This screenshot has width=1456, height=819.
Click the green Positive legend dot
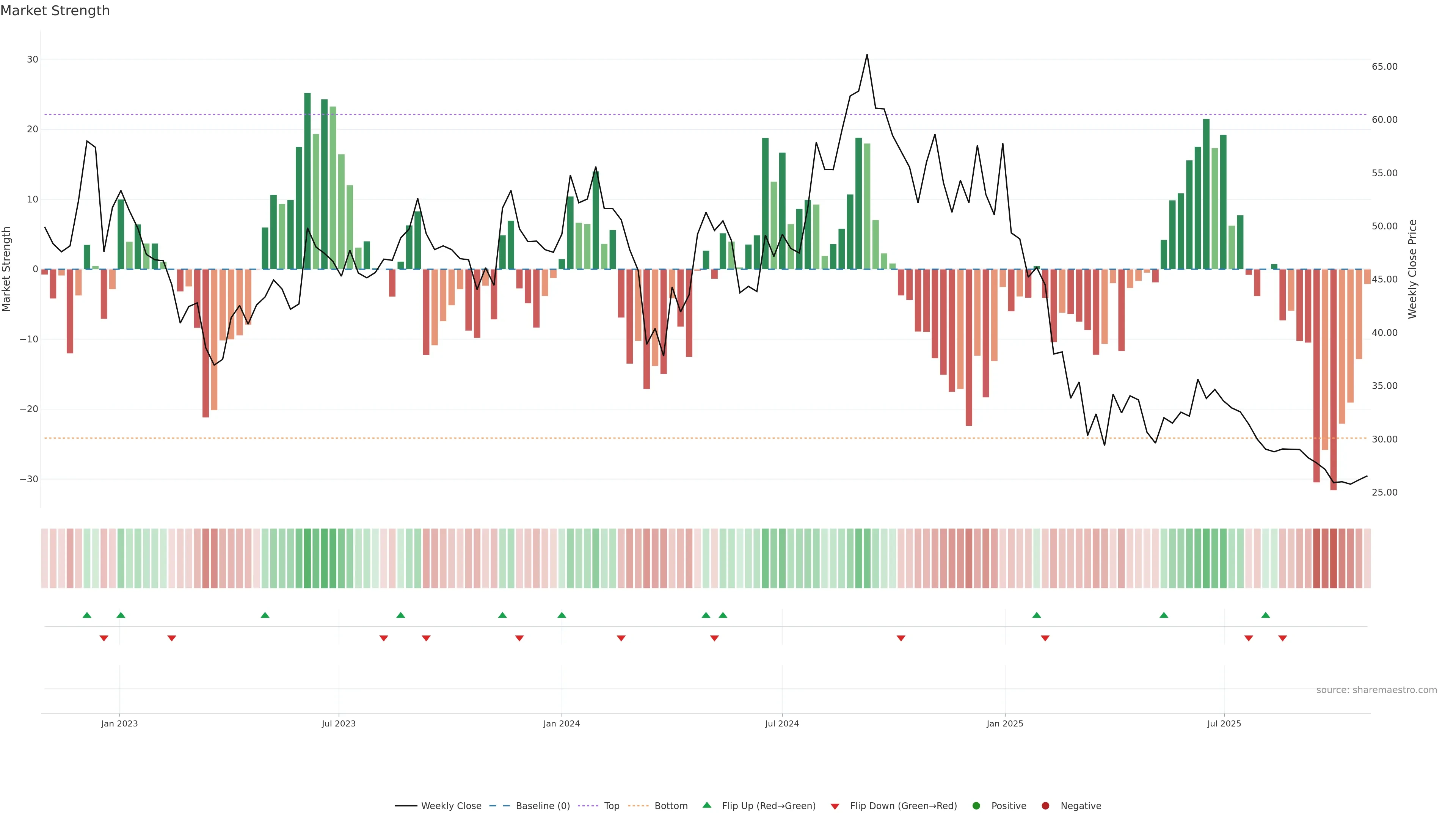tap(976, 806)
